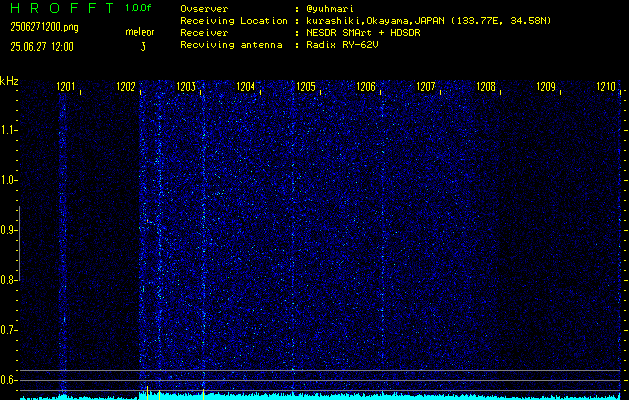The image size is (629, 400).
Task: Click the 0.8 kHz frequency label
Action: point(8,280)
